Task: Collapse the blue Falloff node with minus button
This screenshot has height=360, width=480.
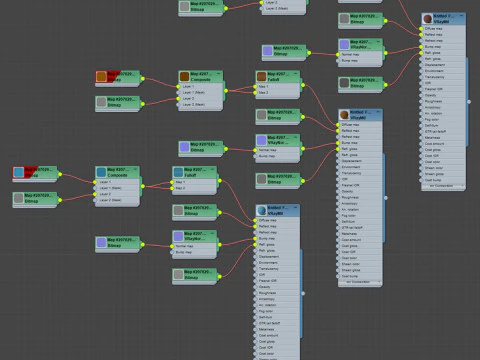Action: click(212, 169)
